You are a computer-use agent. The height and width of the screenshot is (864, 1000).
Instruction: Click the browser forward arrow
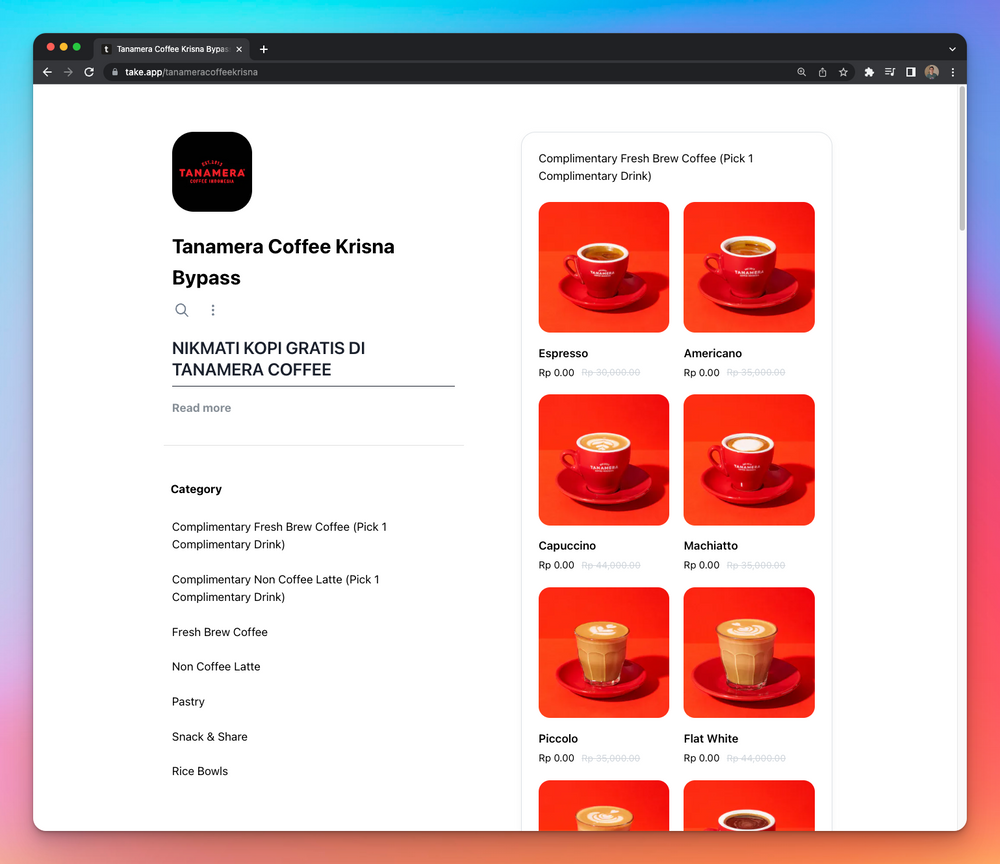(68, 72)
